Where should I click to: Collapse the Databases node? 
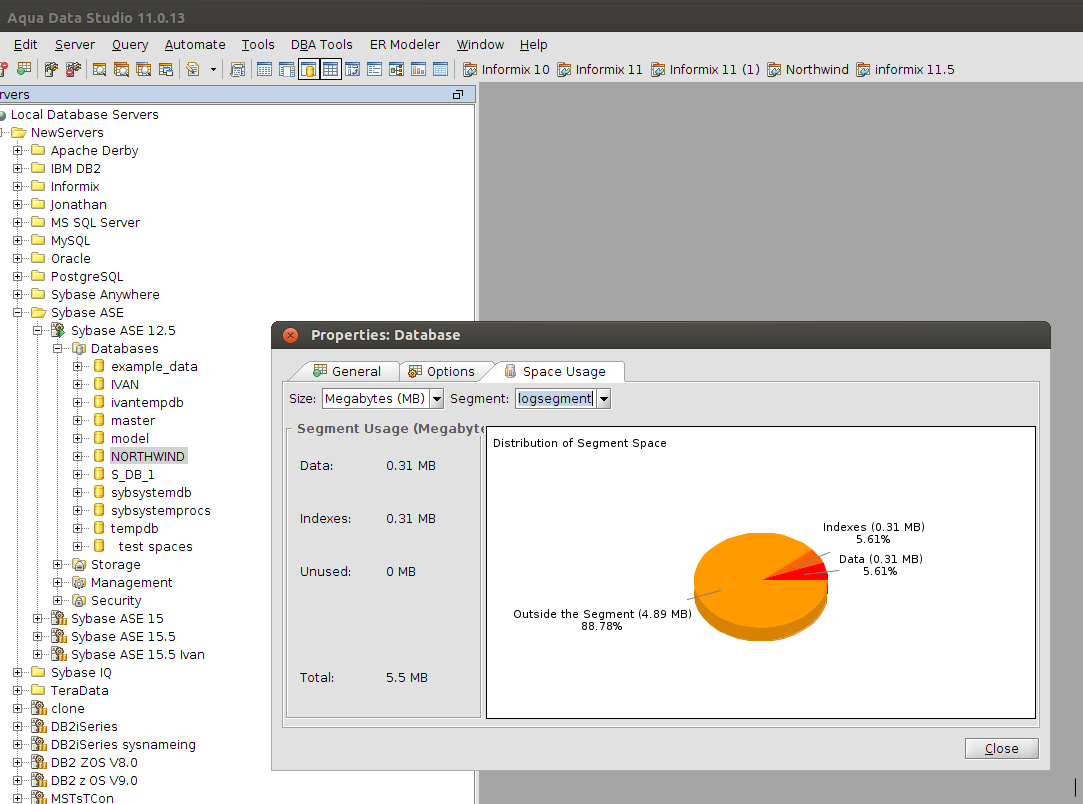click(57, 348)
